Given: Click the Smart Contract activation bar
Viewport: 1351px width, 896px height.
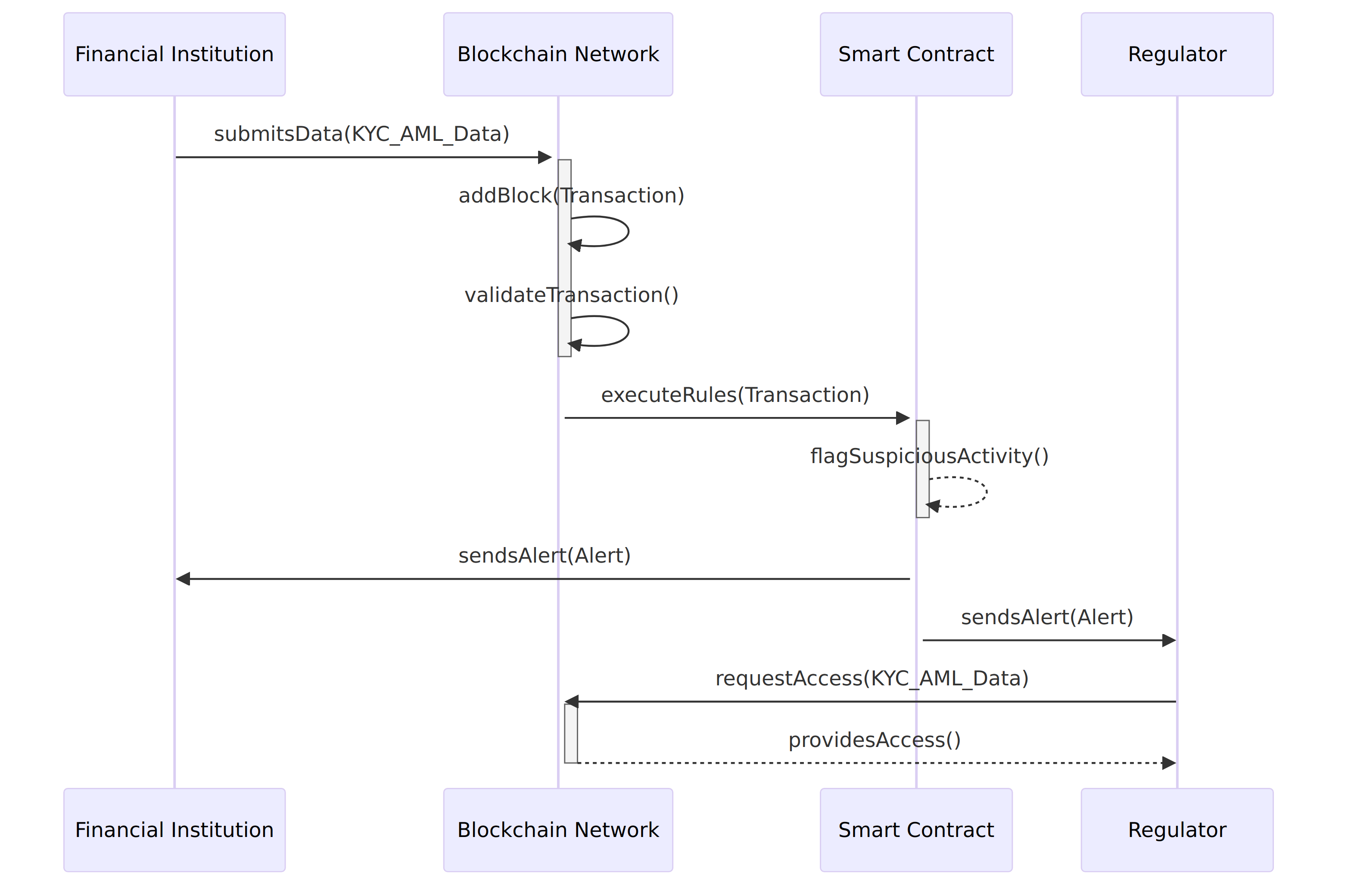Looking at the screenshot, I should point(922,469).
